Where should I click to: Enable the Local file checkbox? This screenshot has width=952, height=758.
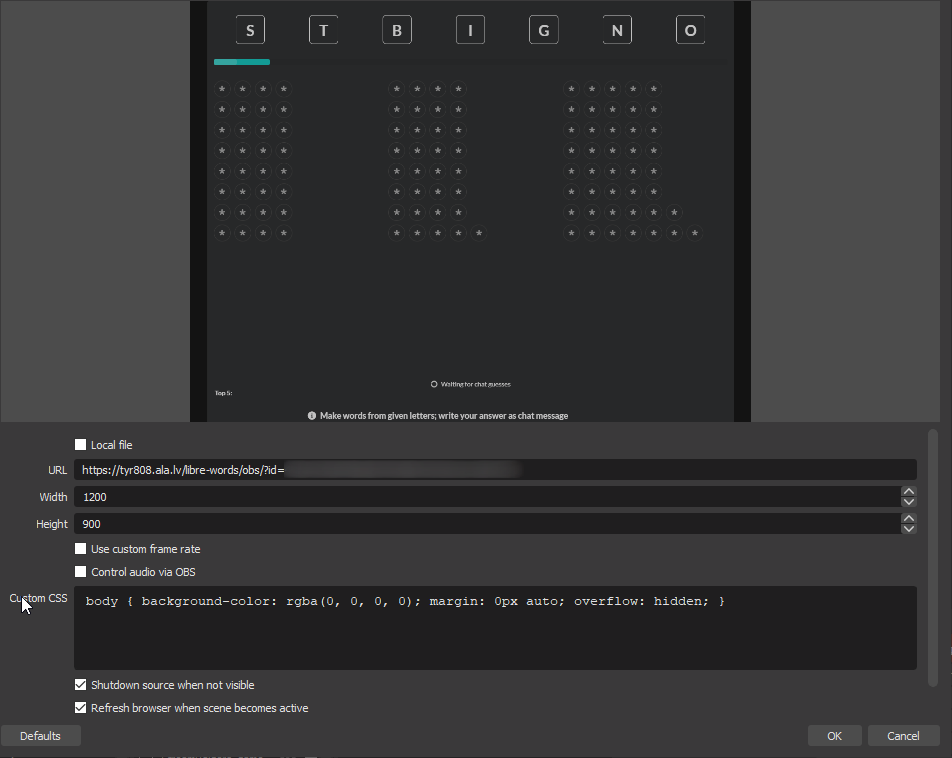(x=81, y=445)
